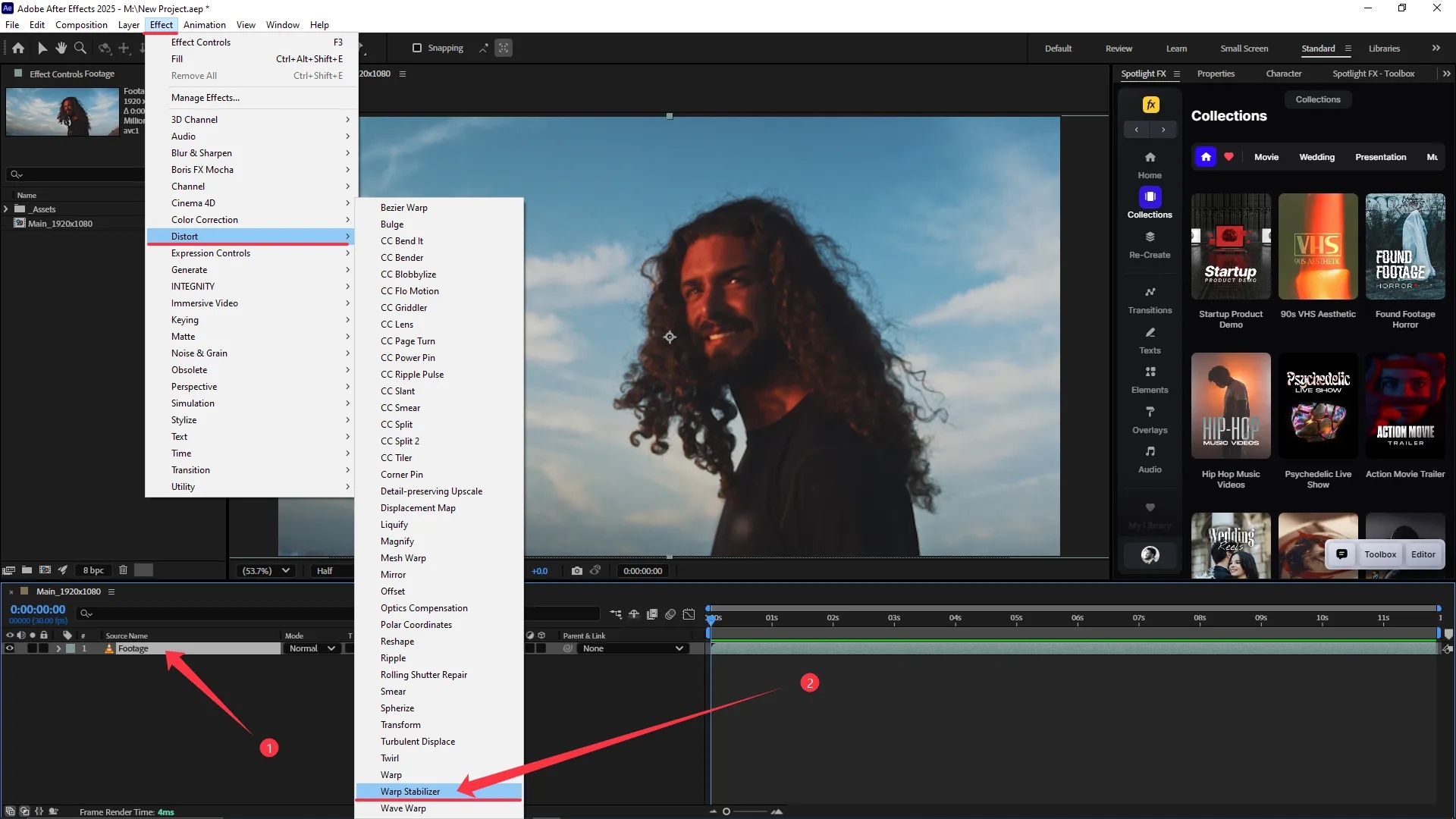Click the 8 bpc color depth control
Image resolution: width=1456 pixels, height=819 pixels.
point(93,570)
